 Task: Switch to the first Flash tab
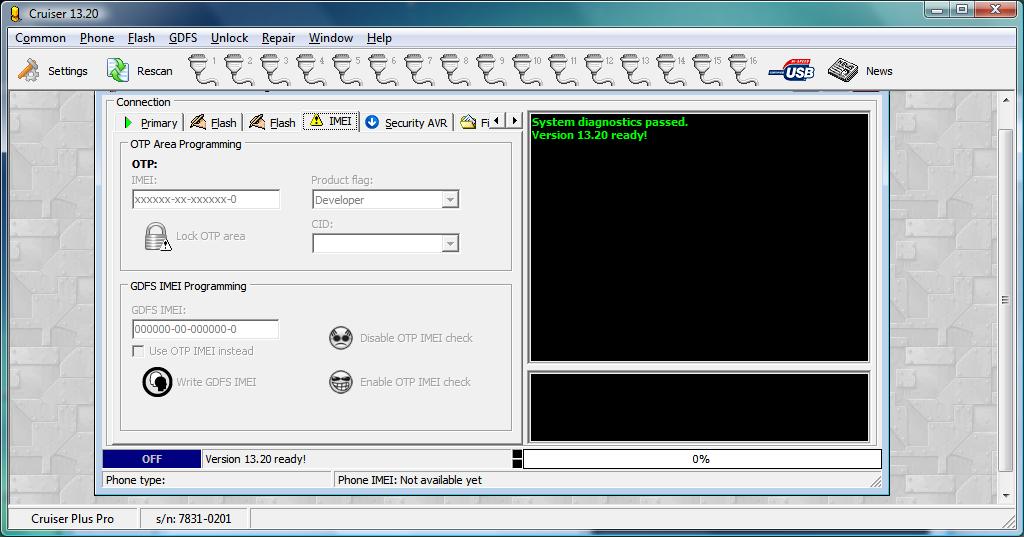pyautogui.click(x=213, y=123)
